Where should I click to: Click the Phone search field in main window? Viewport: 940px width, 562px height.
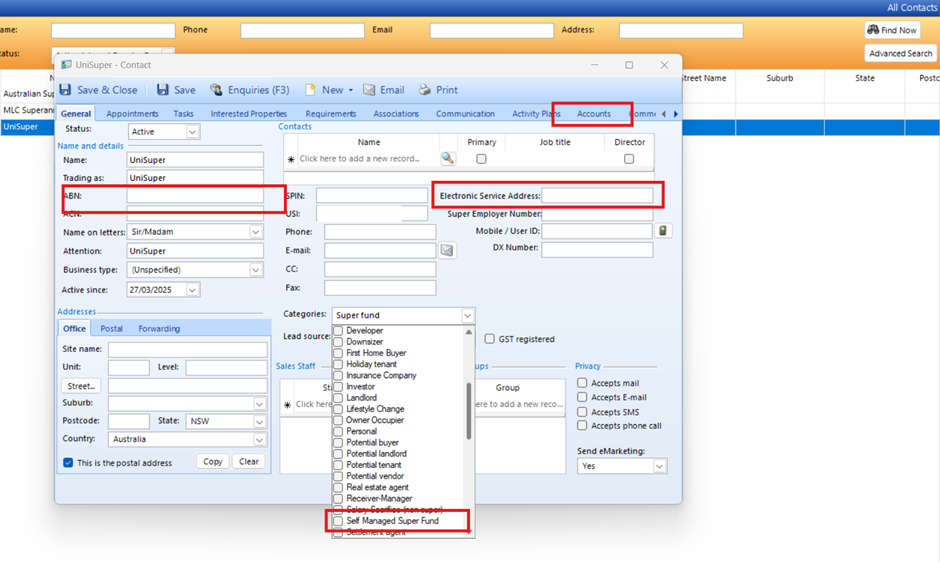[x=302, y=30]
